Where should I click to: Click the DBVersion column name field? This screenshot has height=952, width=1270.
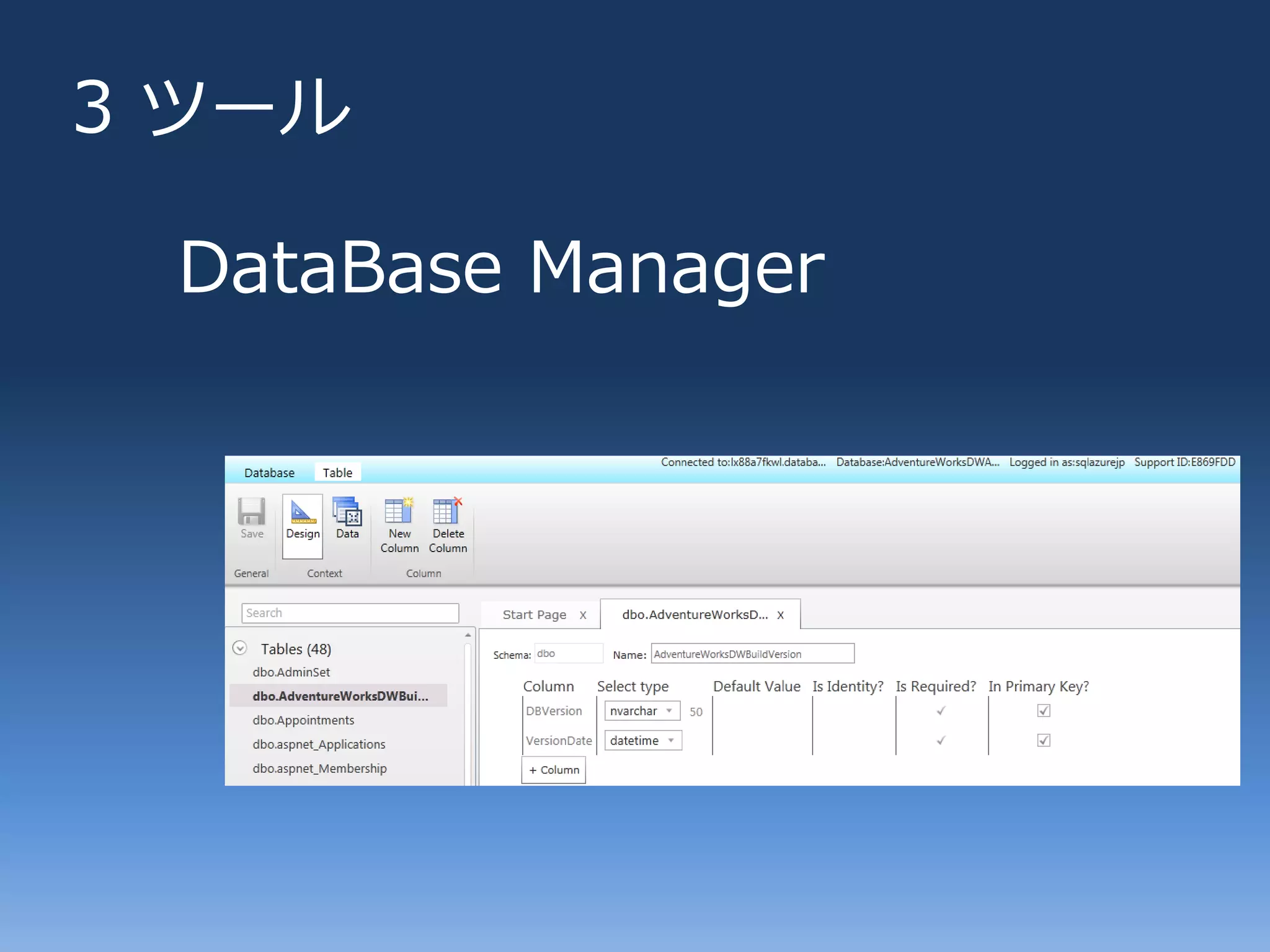554,711
